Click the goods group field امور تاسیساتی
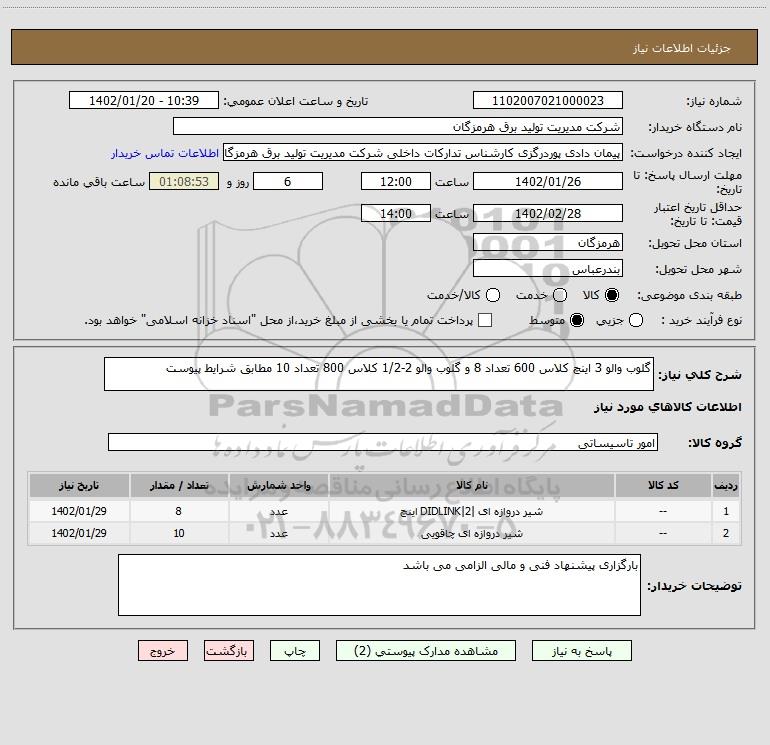 [x=383, y=442]
